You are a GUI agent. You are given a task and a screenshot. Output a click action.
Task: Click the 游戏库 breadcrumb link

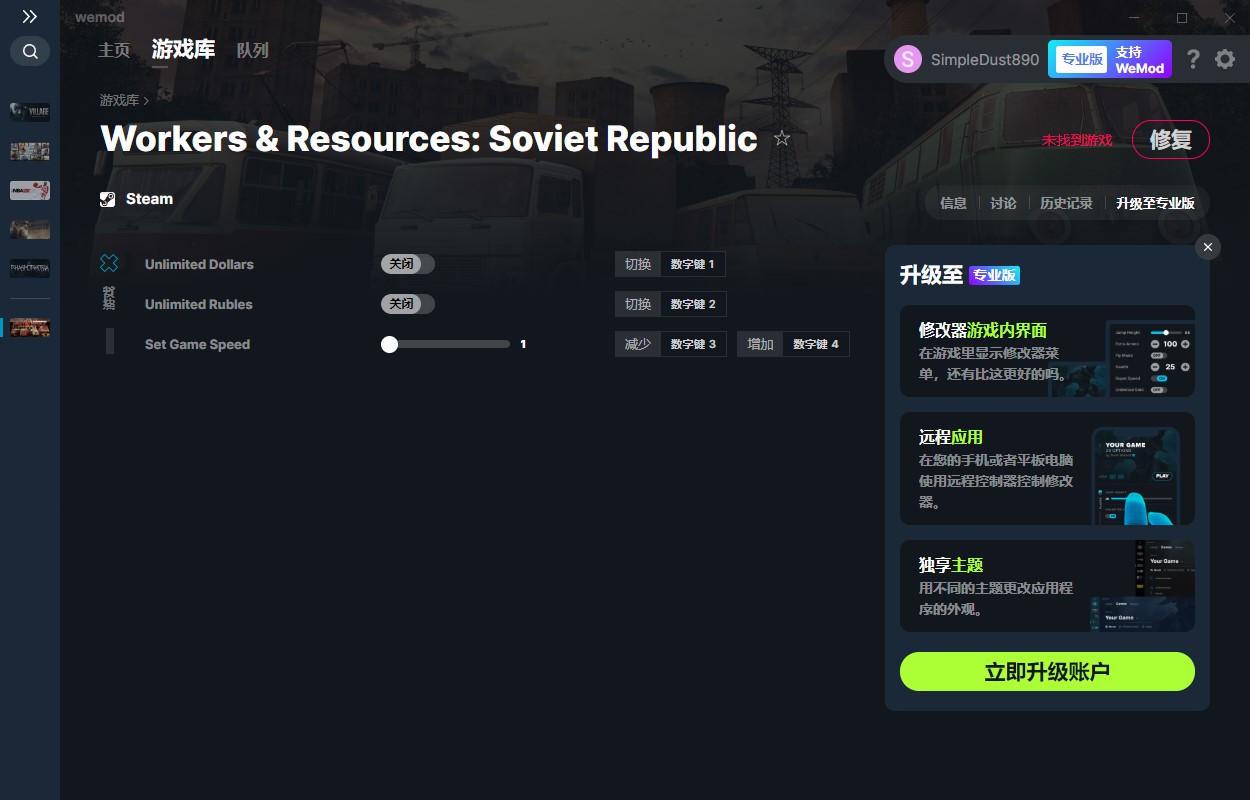pos(119,100)
